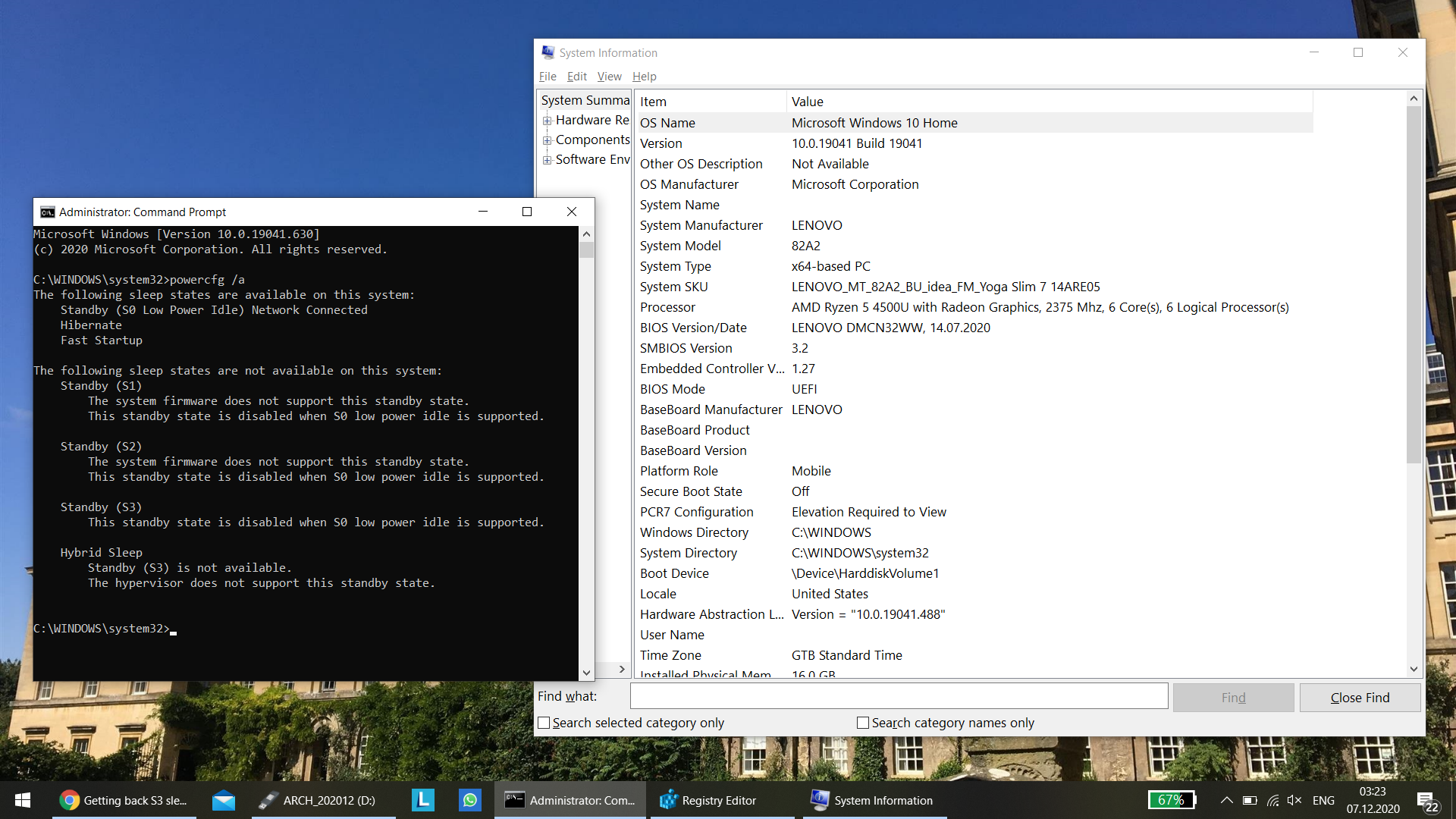1456x819 pixels.
Task: Switch to System Information taskbar item
Action: [x=874, y=800]
